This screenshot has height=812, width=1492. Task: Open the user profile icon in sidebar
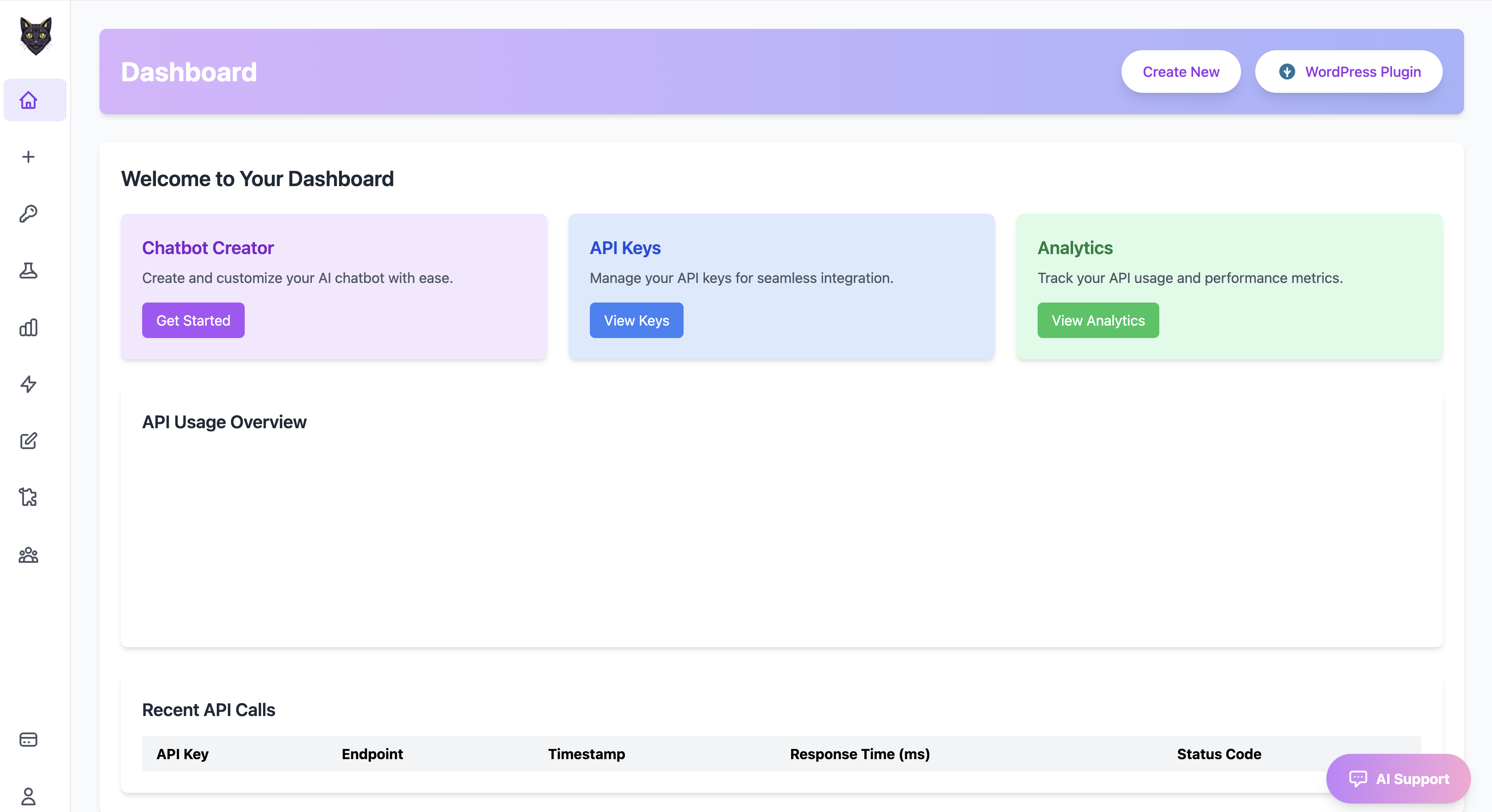click(28, 796)
